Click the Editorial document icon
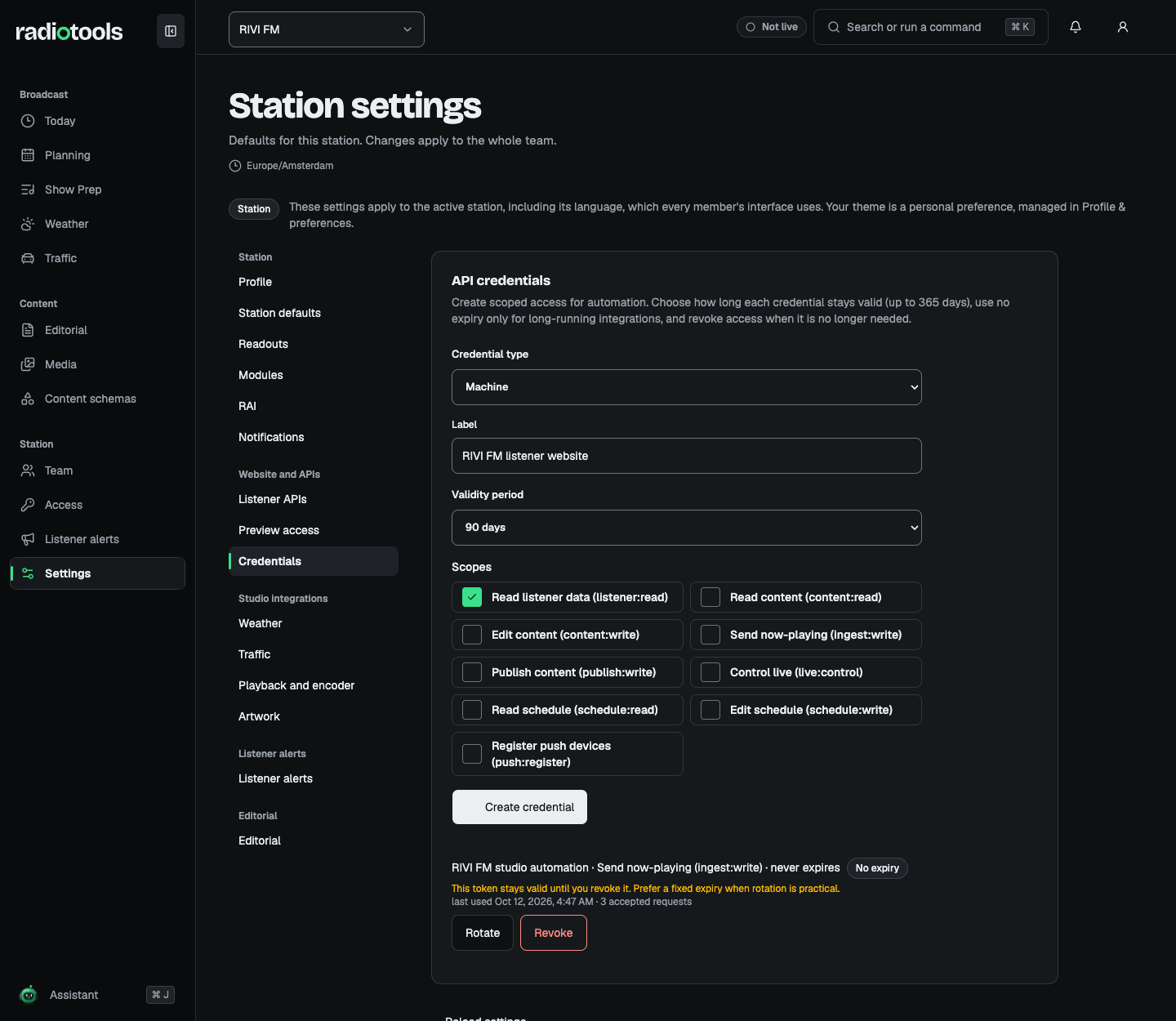1176x1021 pixels. tap(28, 330)
